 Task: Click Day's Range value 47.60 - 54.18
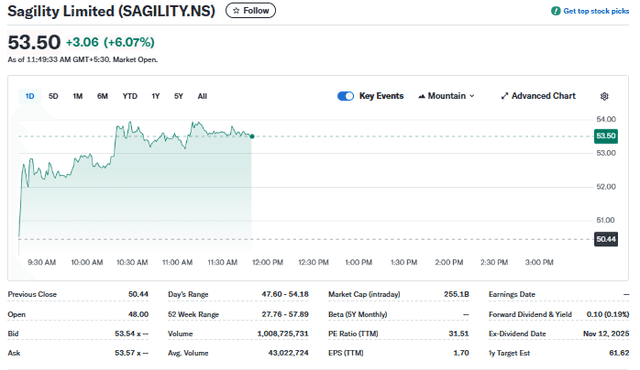pyautogui.click(x=285, y=294)
